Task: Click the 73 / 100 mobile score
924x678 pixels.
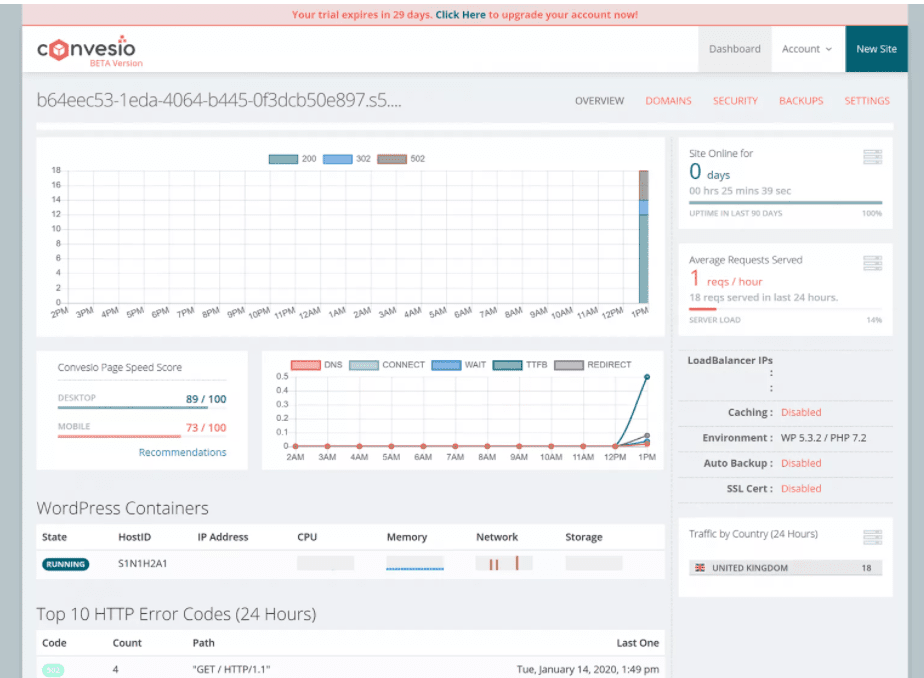Action: point(206,428)
